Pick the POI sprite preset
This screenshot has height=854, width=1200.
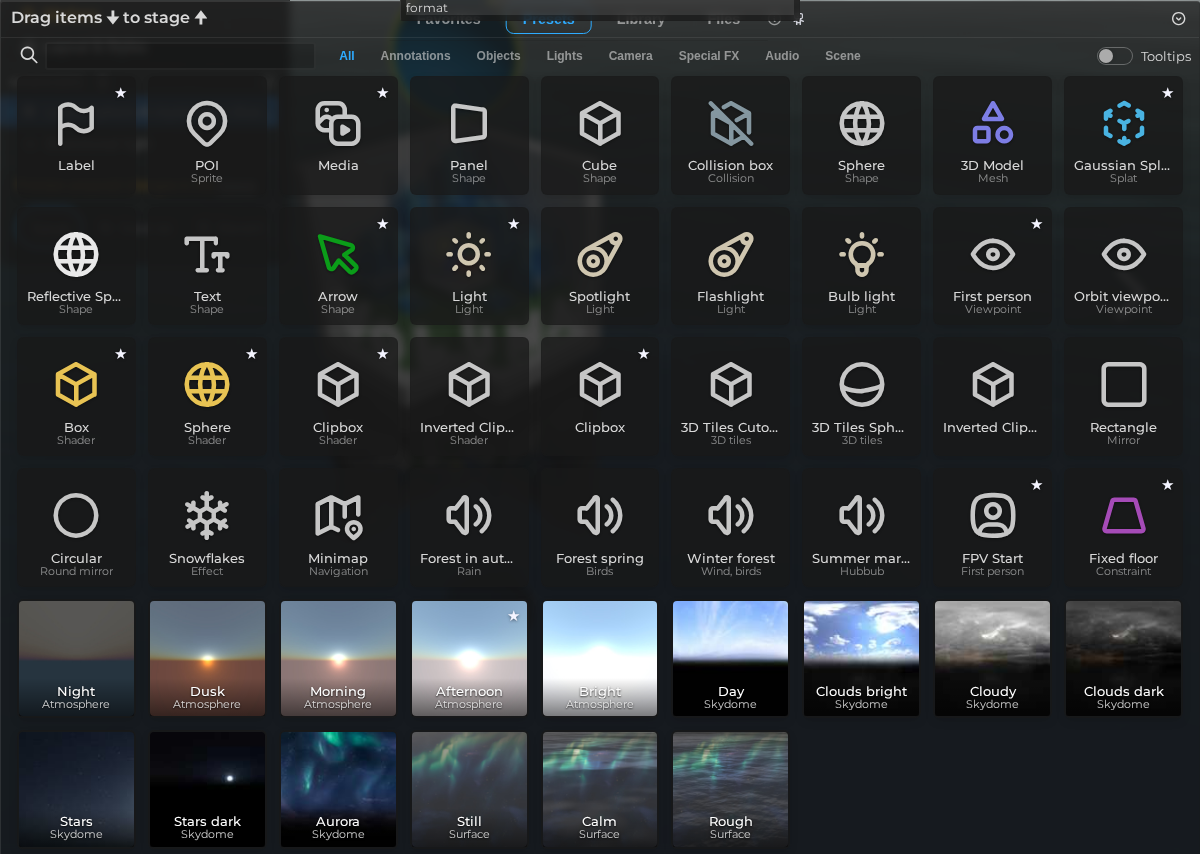point(207,135)
